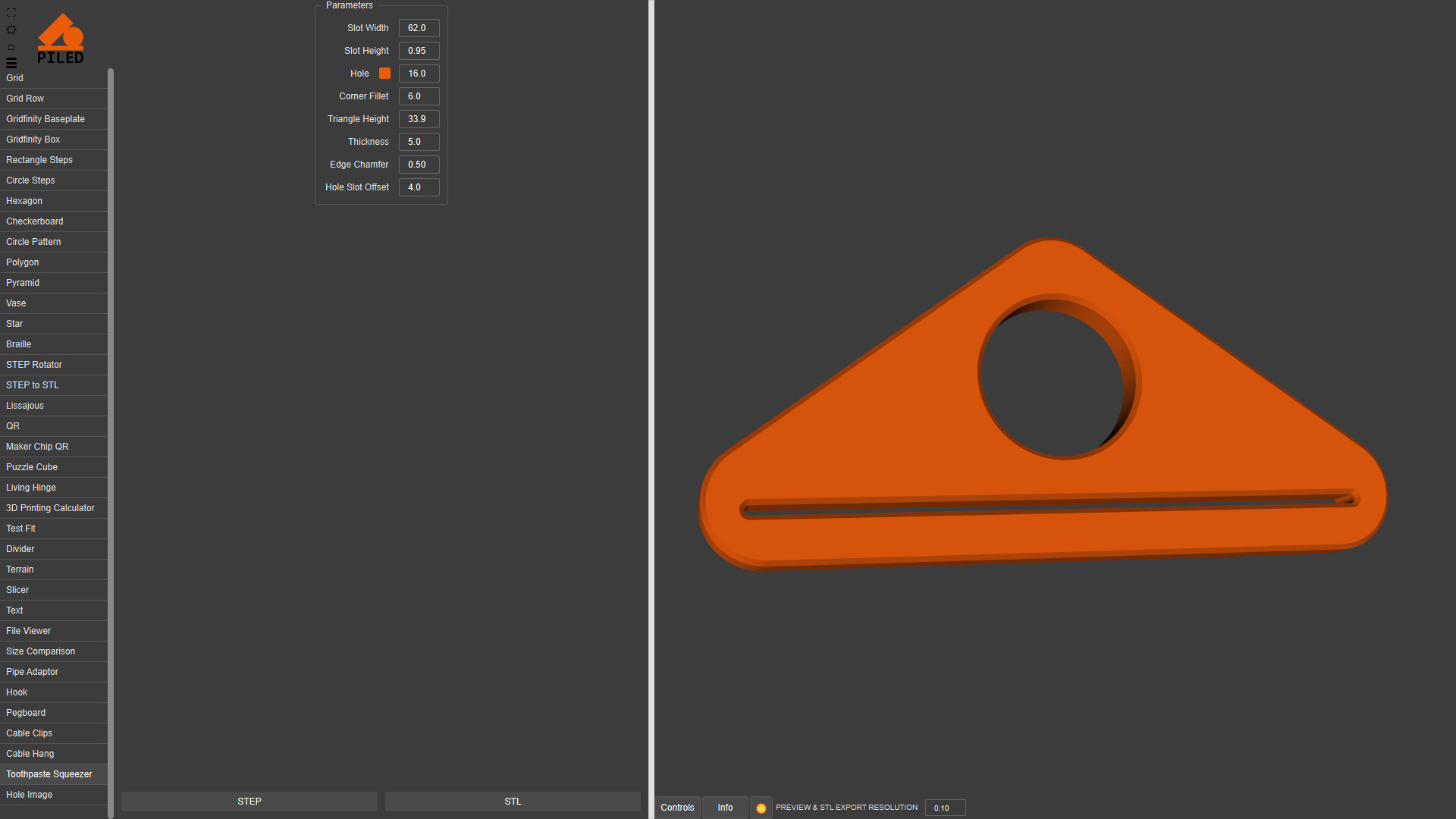Export model with STL button

point(513,802)
